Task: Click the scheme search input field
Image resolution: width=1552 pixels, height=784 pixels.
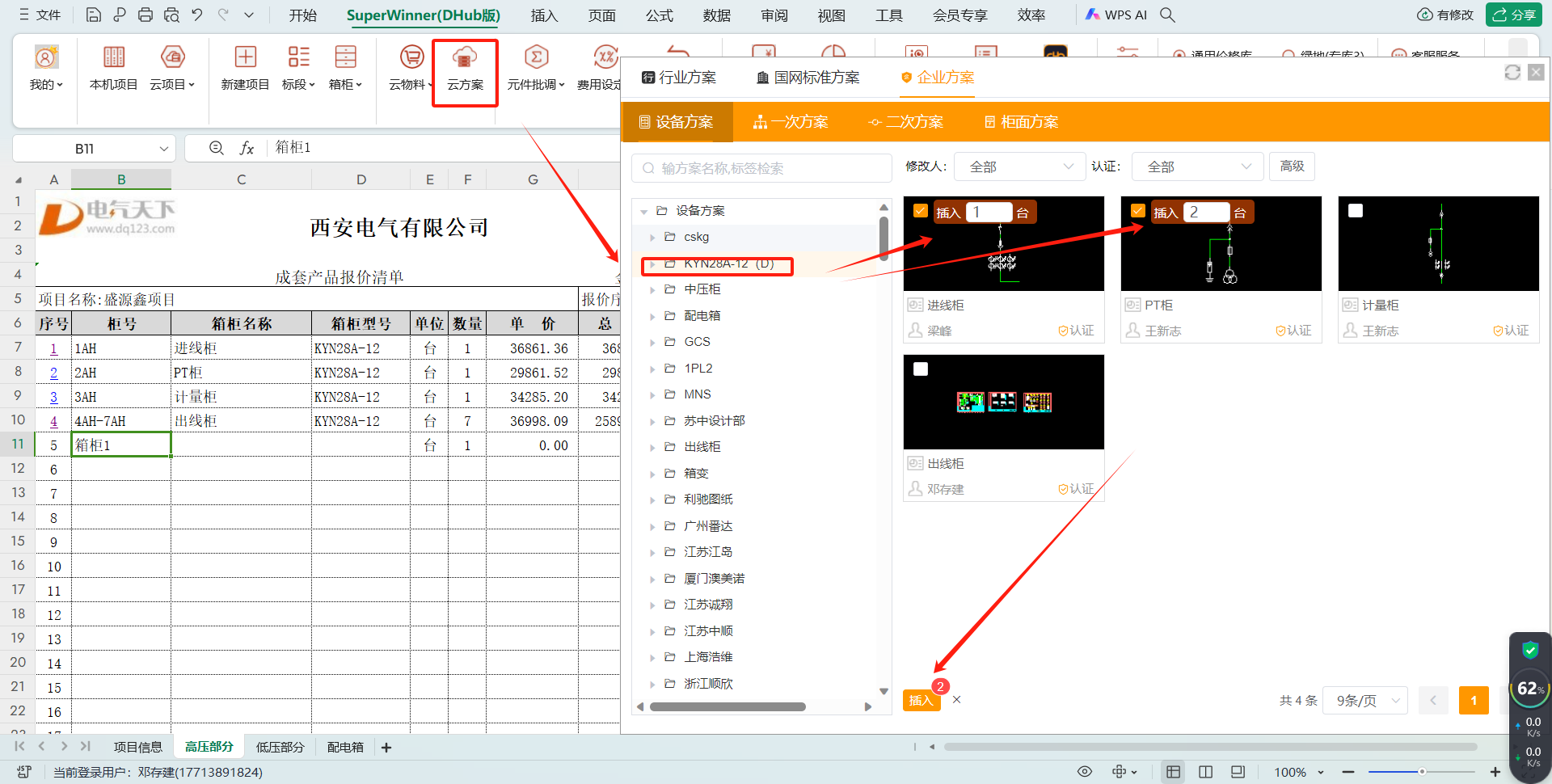Action: (761, 168)
